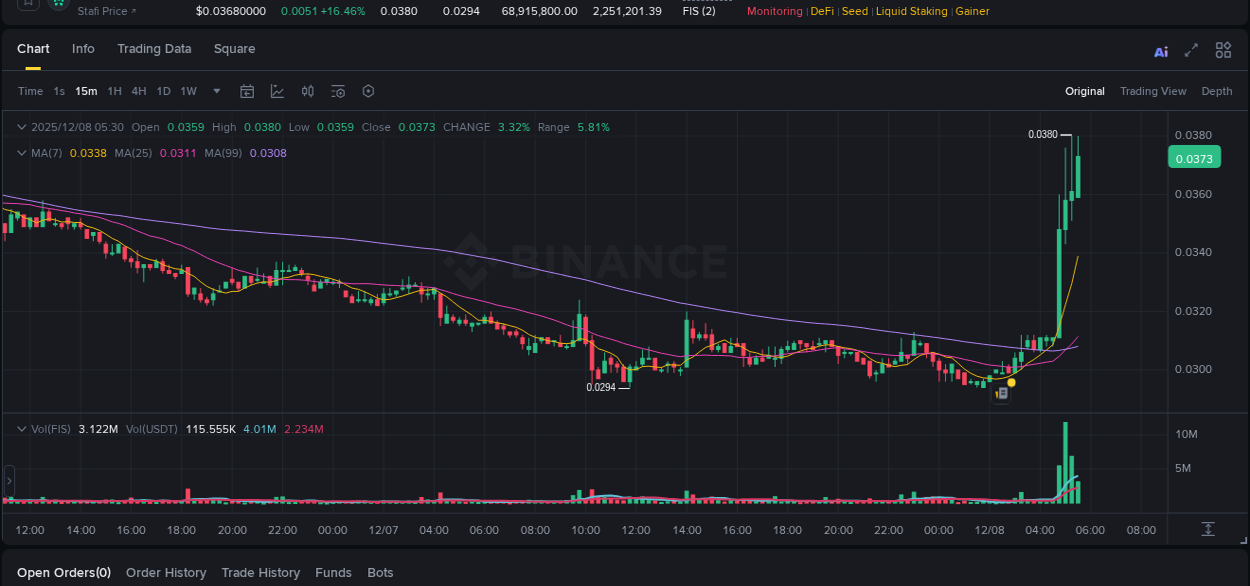Collapse the OHLC price info row
1250x586 pixels.
(21, 127)
